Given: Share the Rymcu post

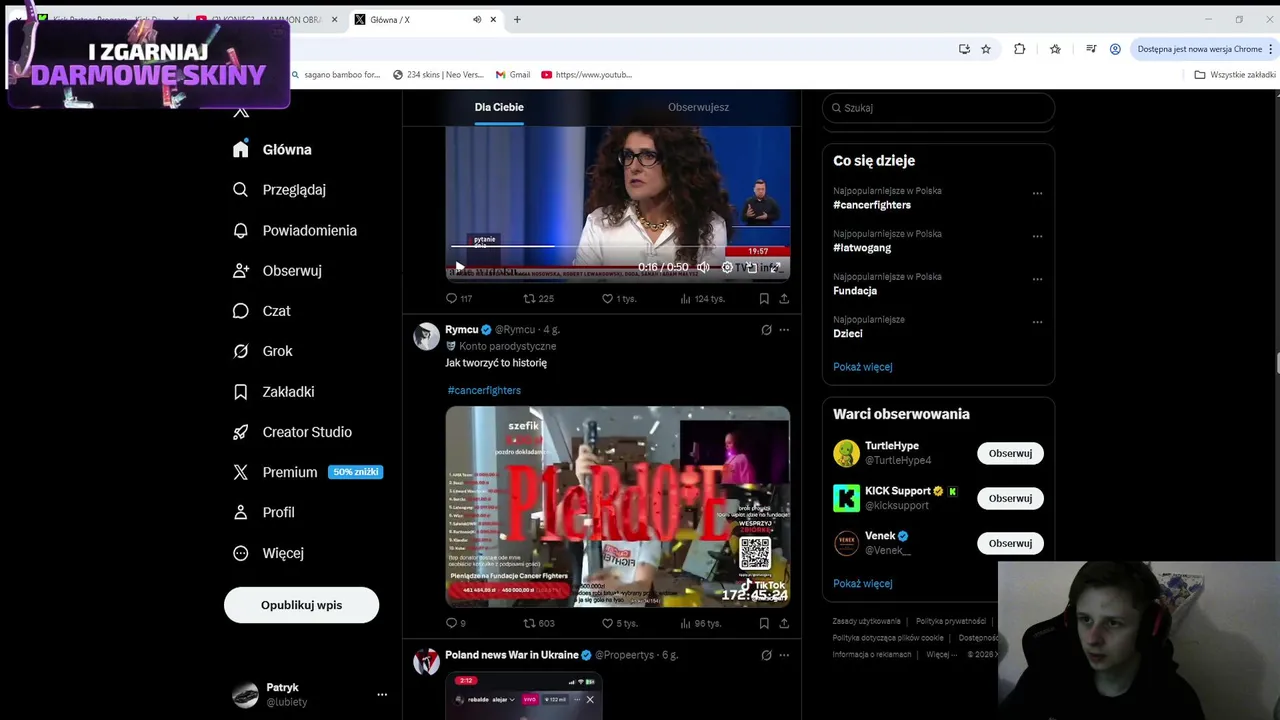Looking at the screenshot, I should [784, 623].
